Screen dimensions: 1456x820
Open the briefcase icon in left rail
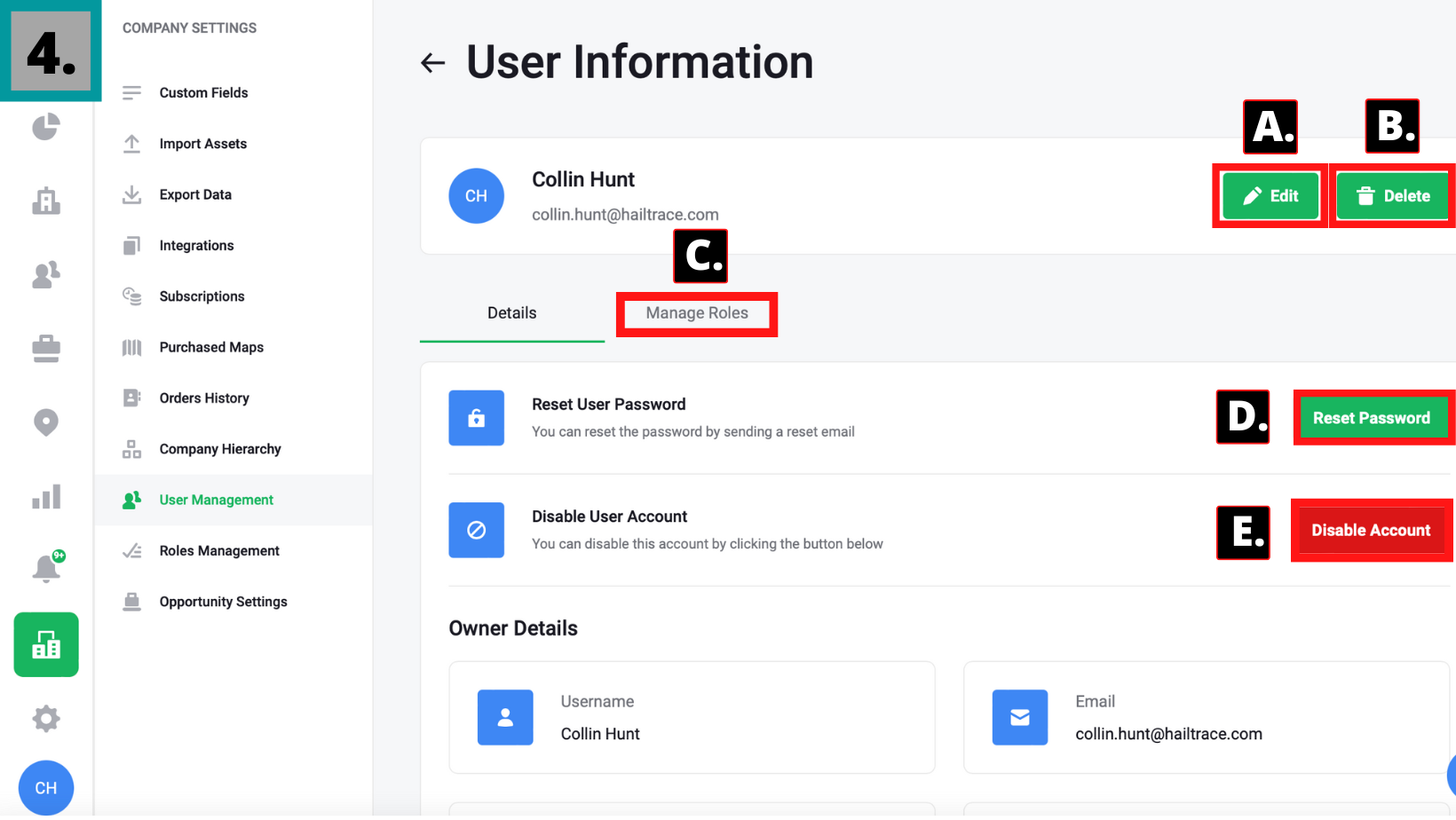click(46, 349)
